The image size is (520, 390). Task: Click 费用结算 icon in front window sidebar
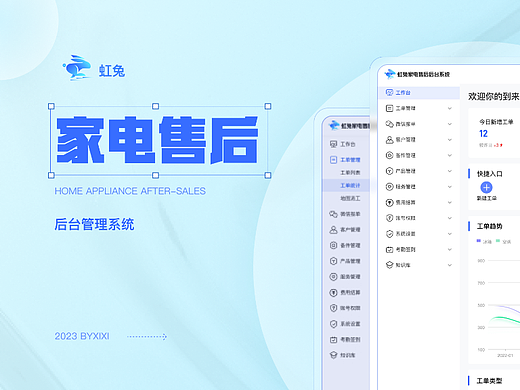point(389,202)
